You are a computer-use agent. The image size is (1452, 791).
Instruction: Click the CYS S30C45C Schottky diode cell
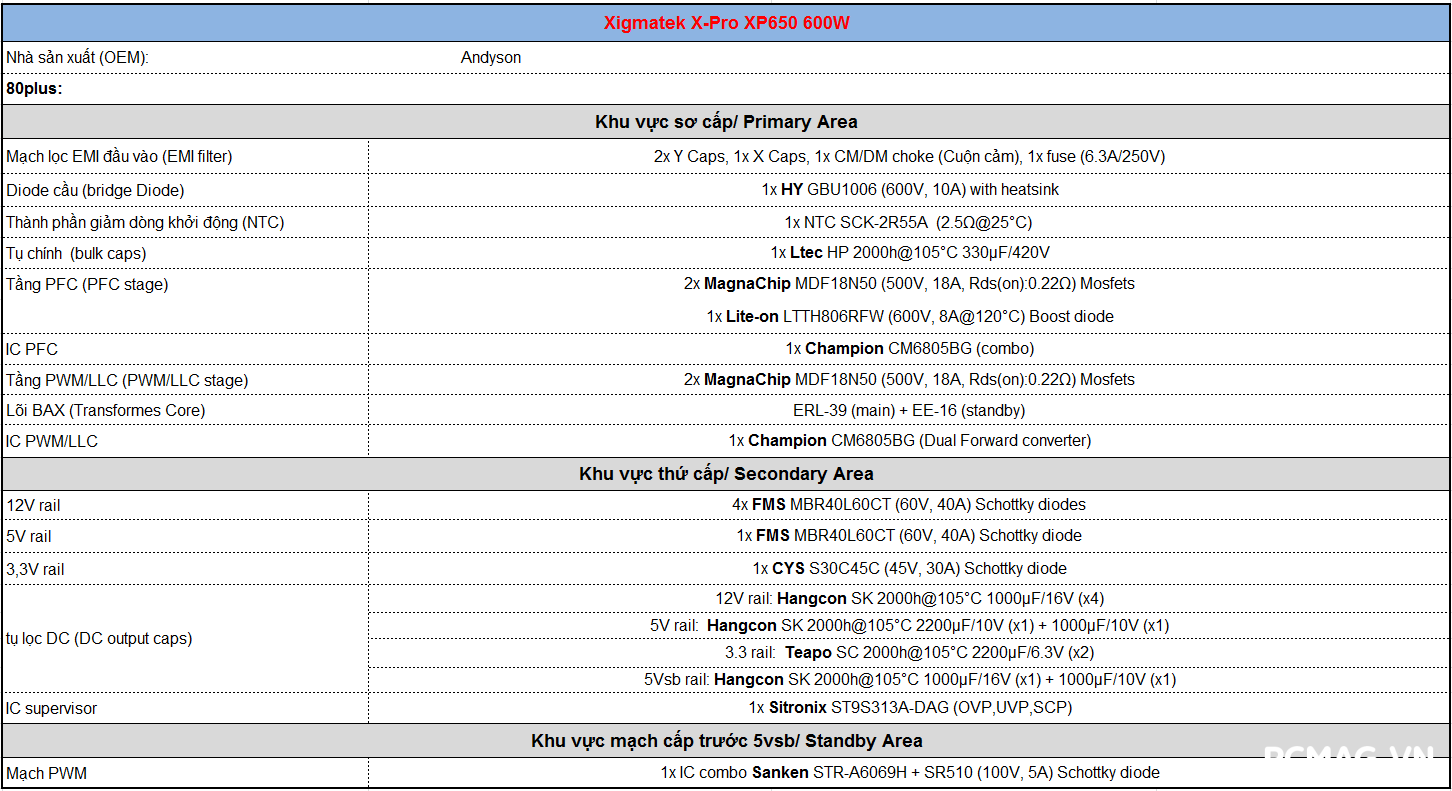(909, 569)
